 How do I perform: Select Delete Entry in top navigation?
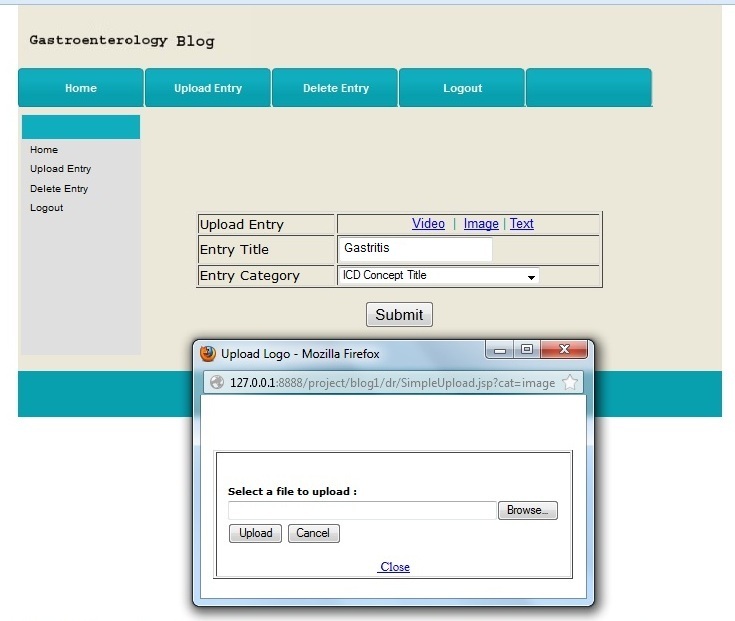[336, 88]
